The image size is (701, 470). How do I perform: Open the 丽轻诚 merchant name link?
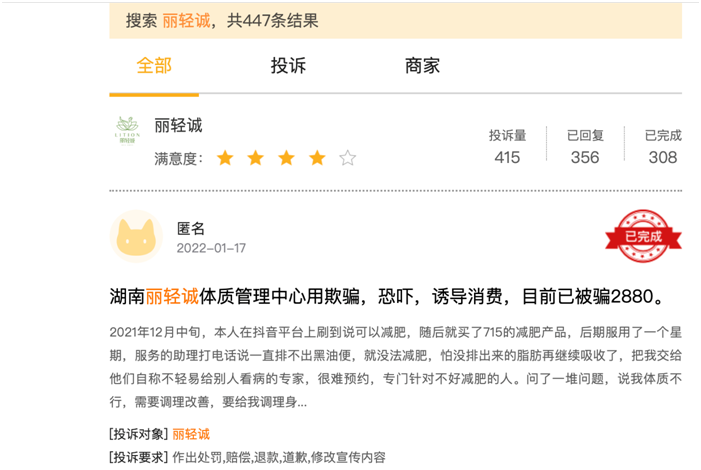[178, 125]
